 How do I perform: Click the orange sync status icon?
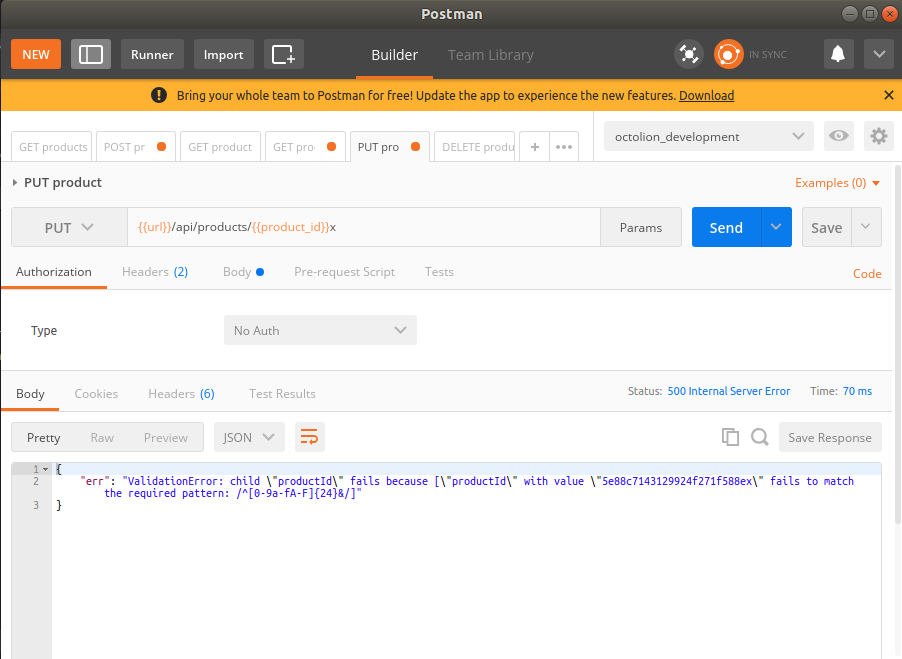728,55
